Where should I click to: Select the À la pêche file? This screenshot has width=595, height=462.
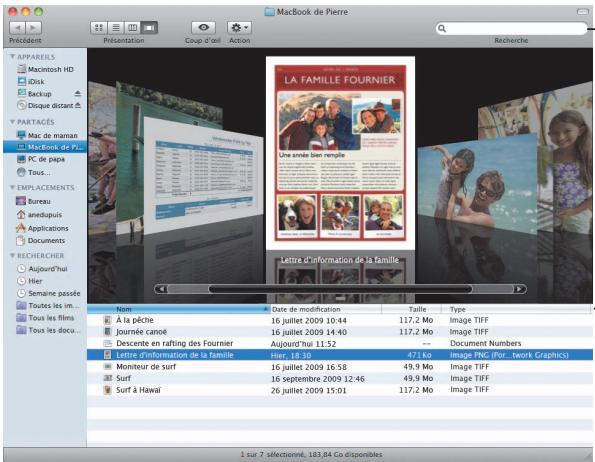pyautogui.click(x=340, y=320)
